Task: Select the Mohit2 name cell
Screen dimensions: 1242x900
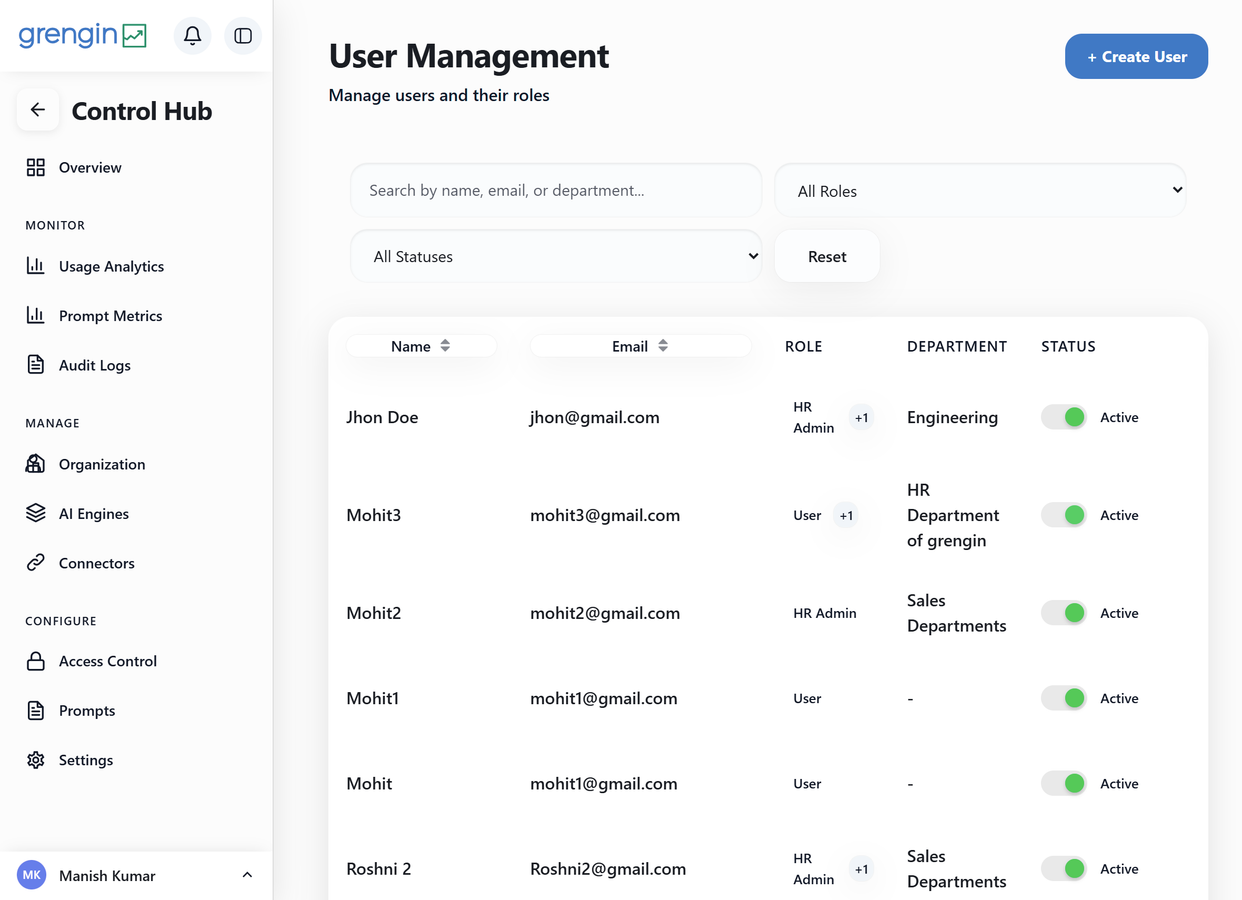Action: pyautogui.click(x=374, y=613)
